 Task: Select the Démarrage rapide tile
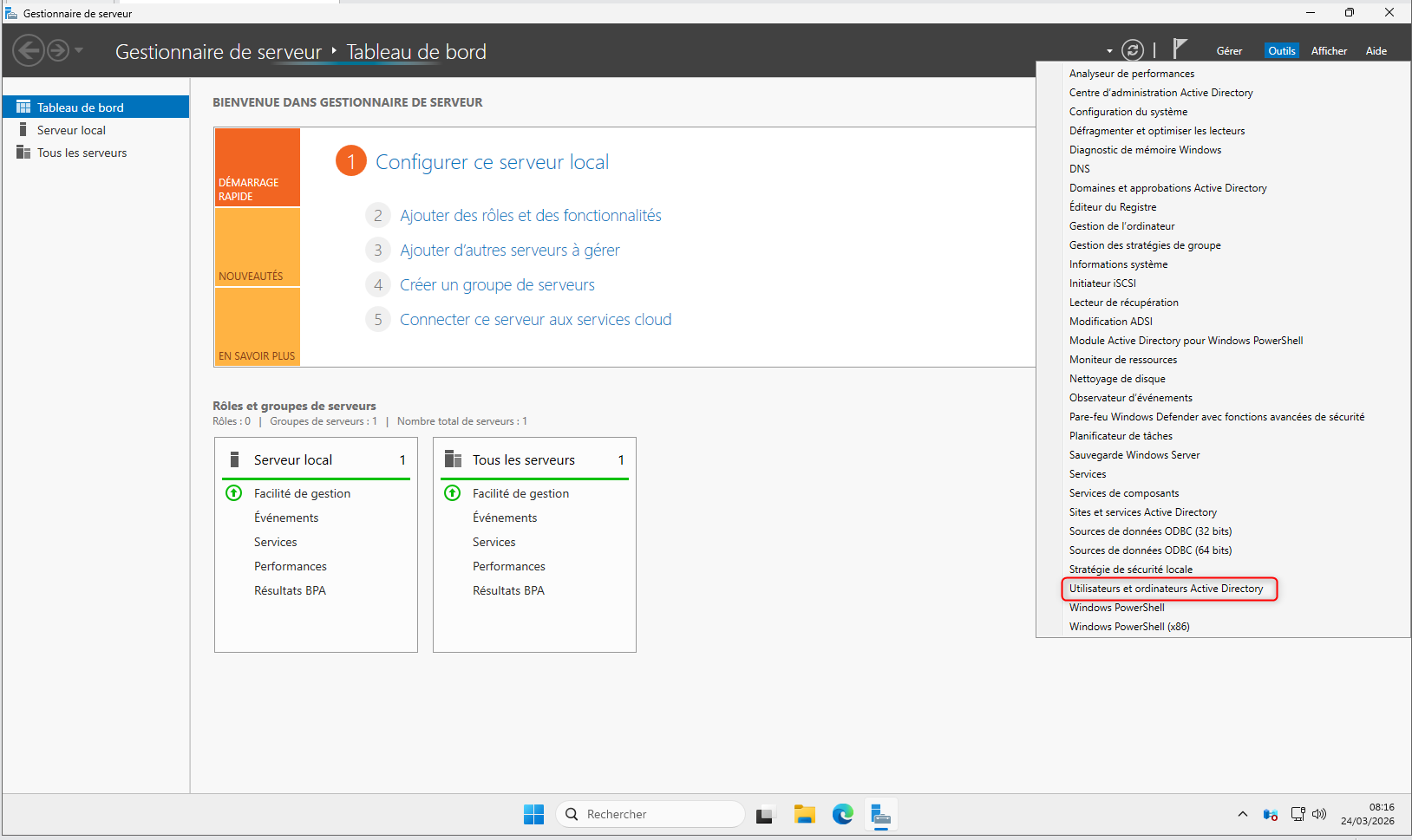click(258, 167)
